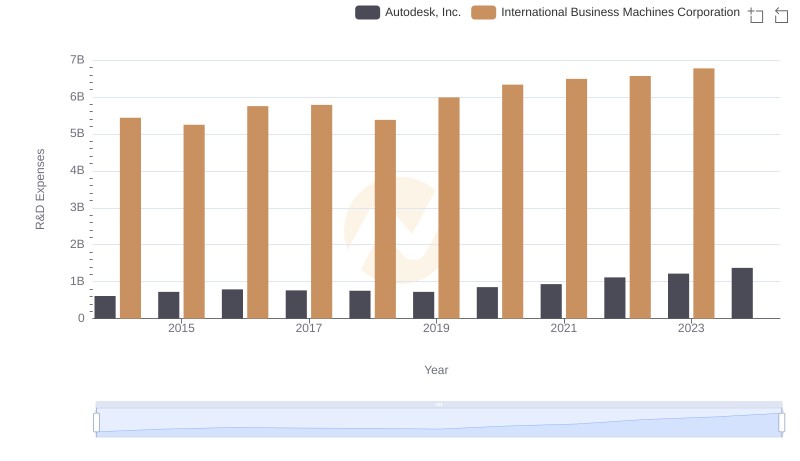Click the IBM bar for 2020
This screenshot has height=461, width=800.
point(513,201)
